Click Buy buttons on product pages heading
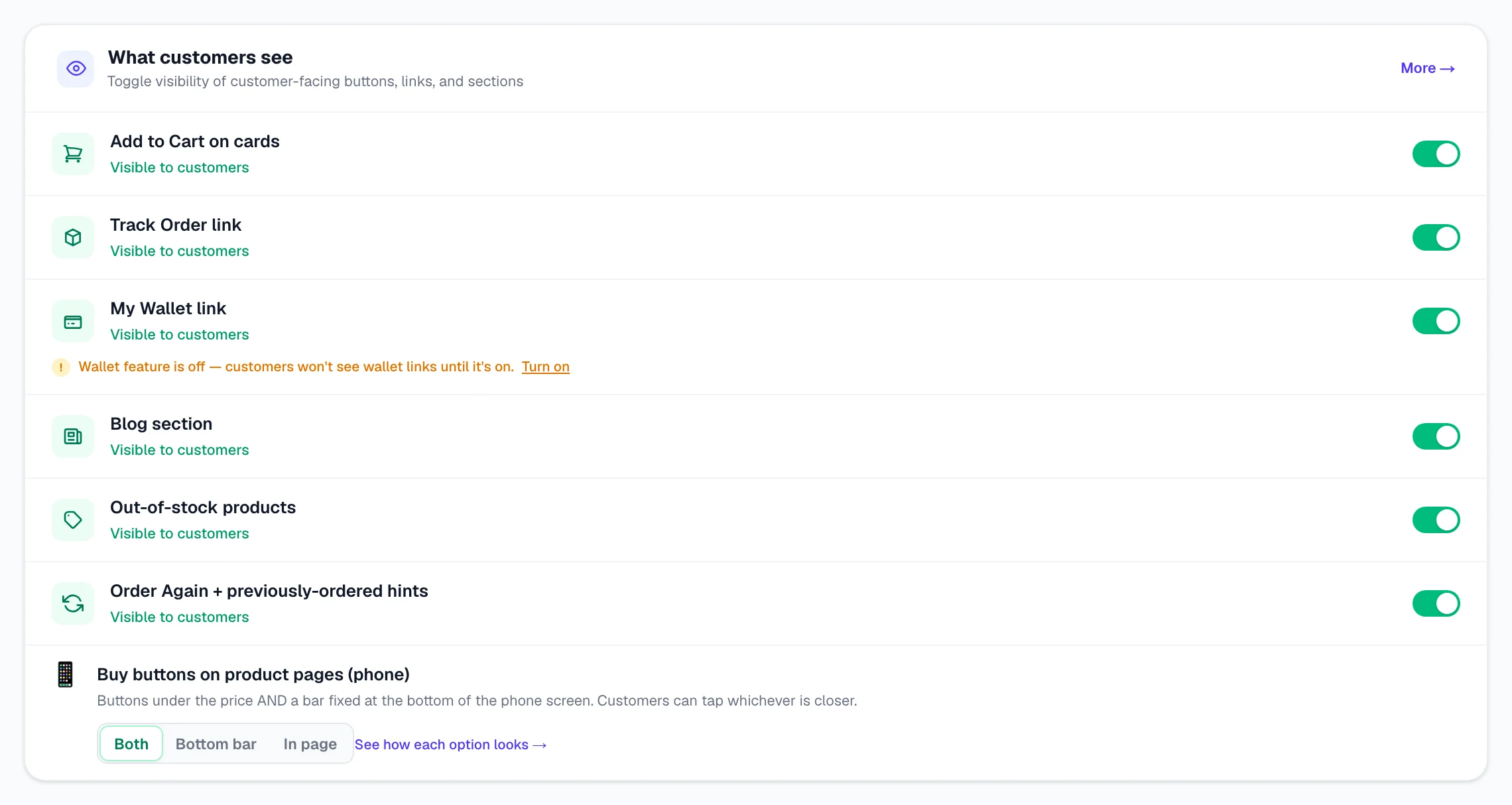The height and width of the screenshot is (805, 1512). pyautogui.click(x=253, y=674)
